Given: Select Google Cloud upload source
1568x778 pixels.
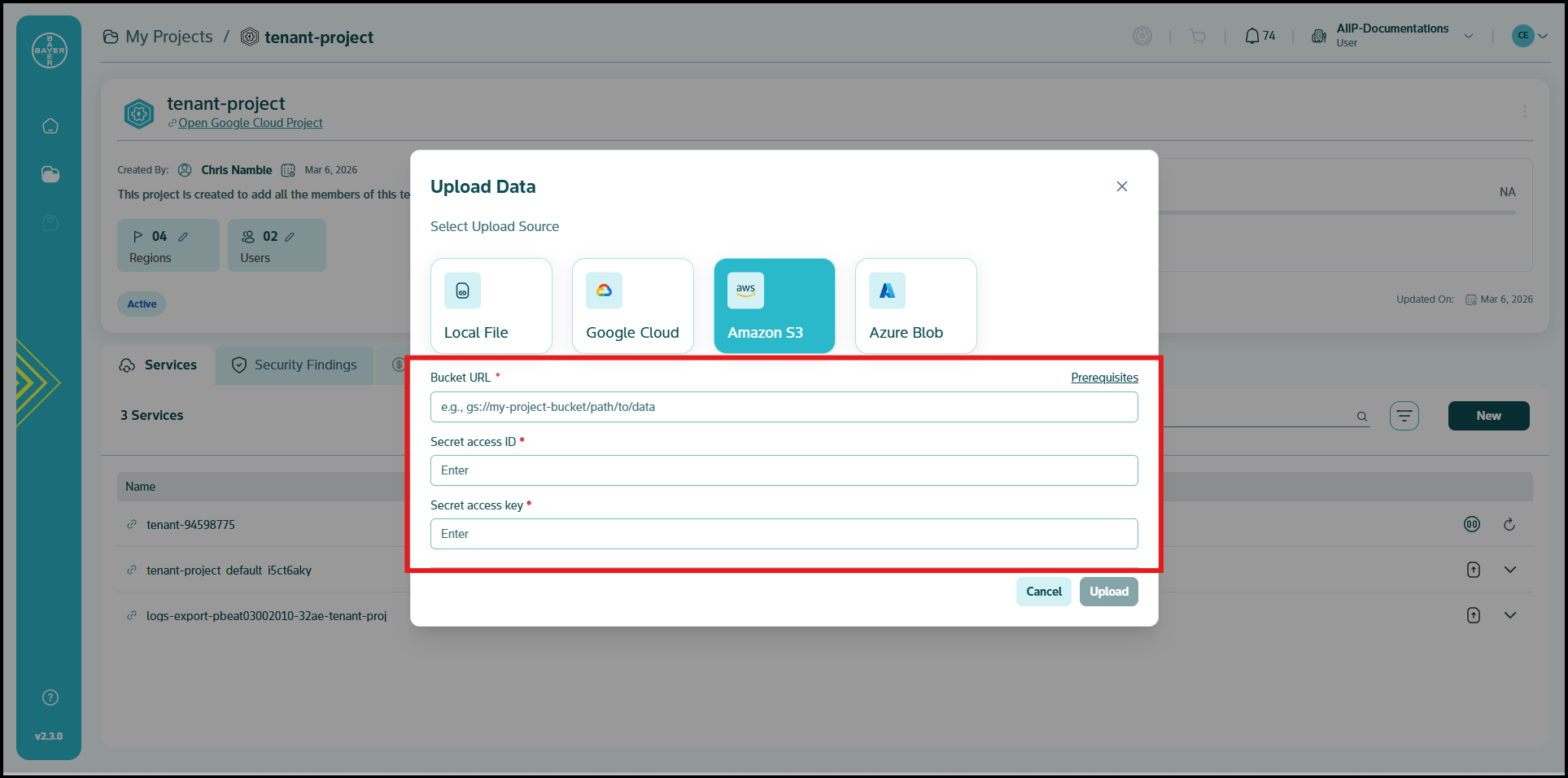Looking at the screenshot, I should point(632,306).
